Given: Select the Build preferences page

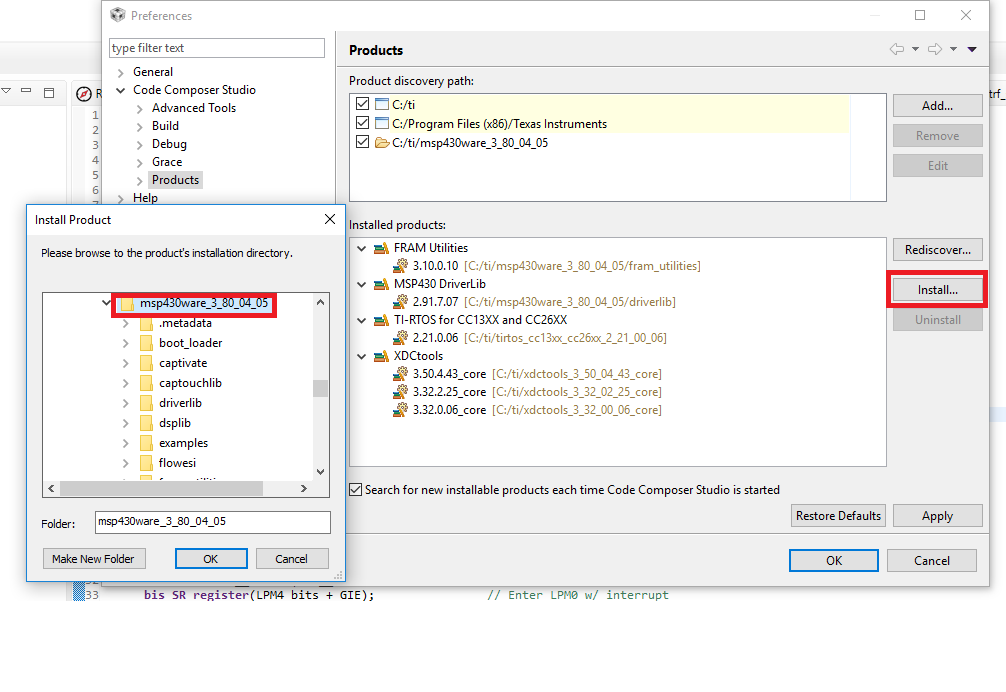Looking at the screenshot, I should click(166, 126).
